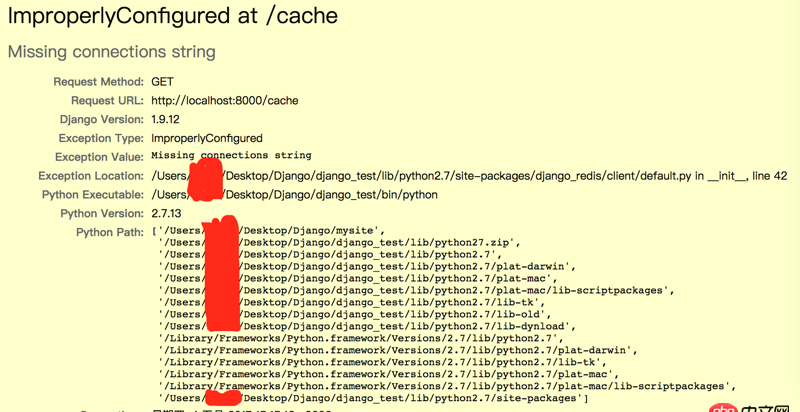800x412 pixels.
Task: Click the monospace Exception Value text
Action: click(x=231, y=156)
